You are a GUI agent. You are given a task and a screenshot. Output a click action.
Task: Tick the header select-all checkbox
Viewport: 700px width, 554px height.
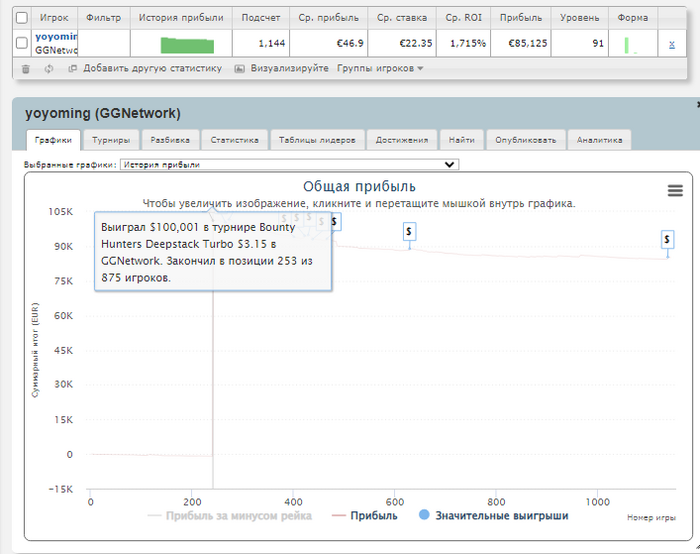click(21, 18)
